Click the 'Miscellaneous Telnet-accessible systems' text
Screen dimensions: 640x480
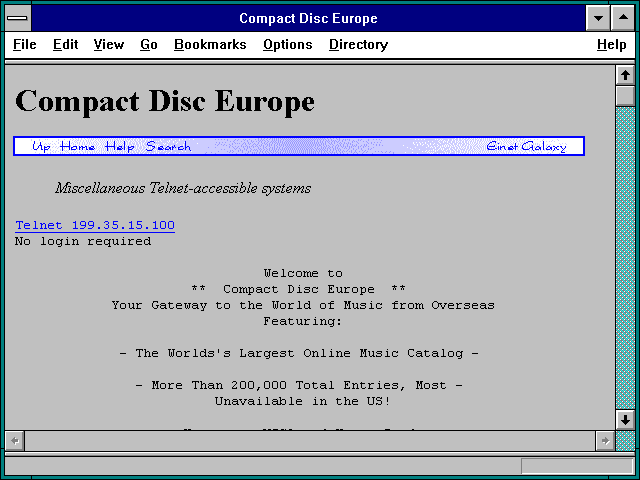pyautogui.click(x=183, y=188)
